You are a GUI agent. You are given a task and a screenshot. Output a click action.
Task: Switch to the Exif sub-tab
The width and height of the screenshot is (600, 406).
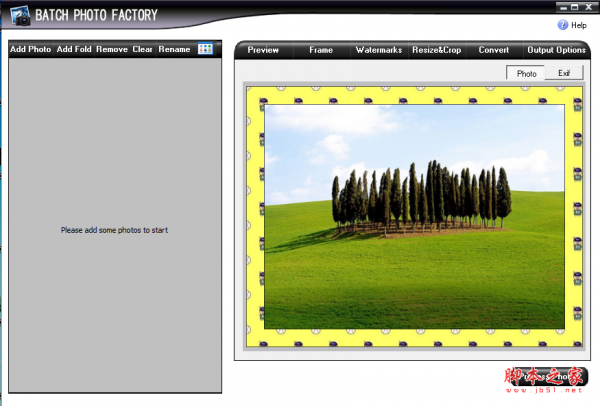click(564, 73)
